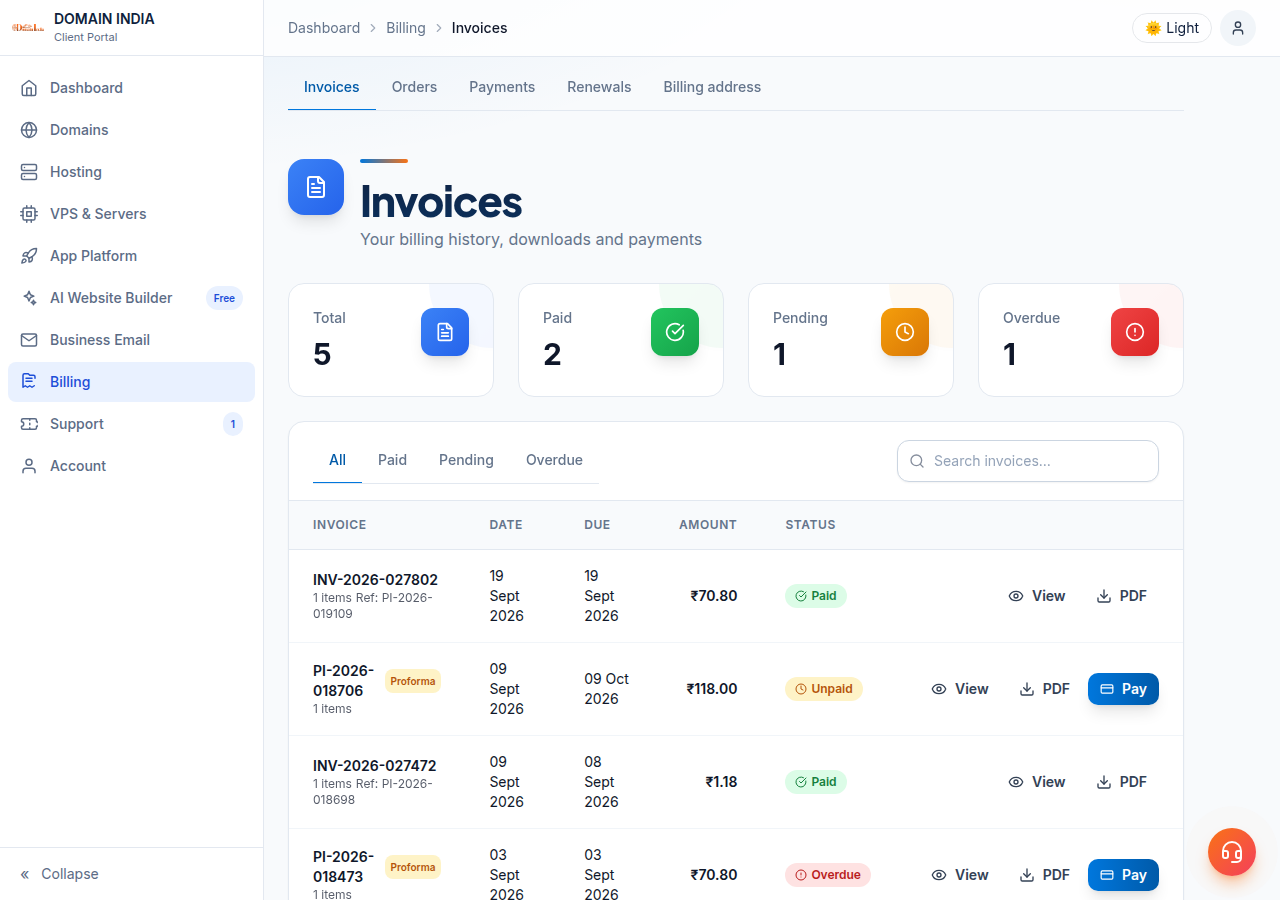The height and width of the screenshot is (900, 1280).
Task: Toggle the Light theme switch
Action: 1172,28
